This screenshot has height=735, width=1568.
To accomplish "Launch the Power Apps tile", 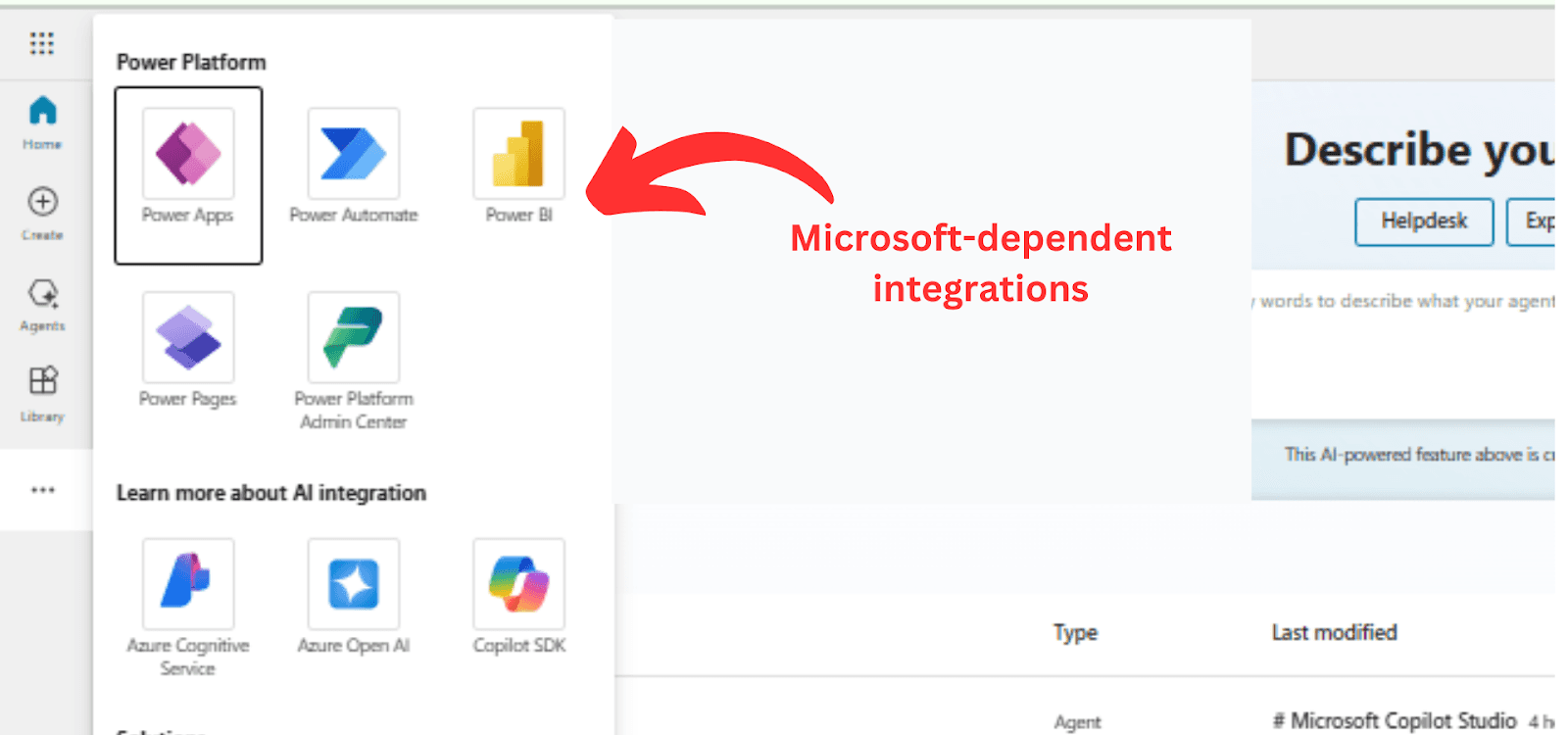I will [188, 175].
